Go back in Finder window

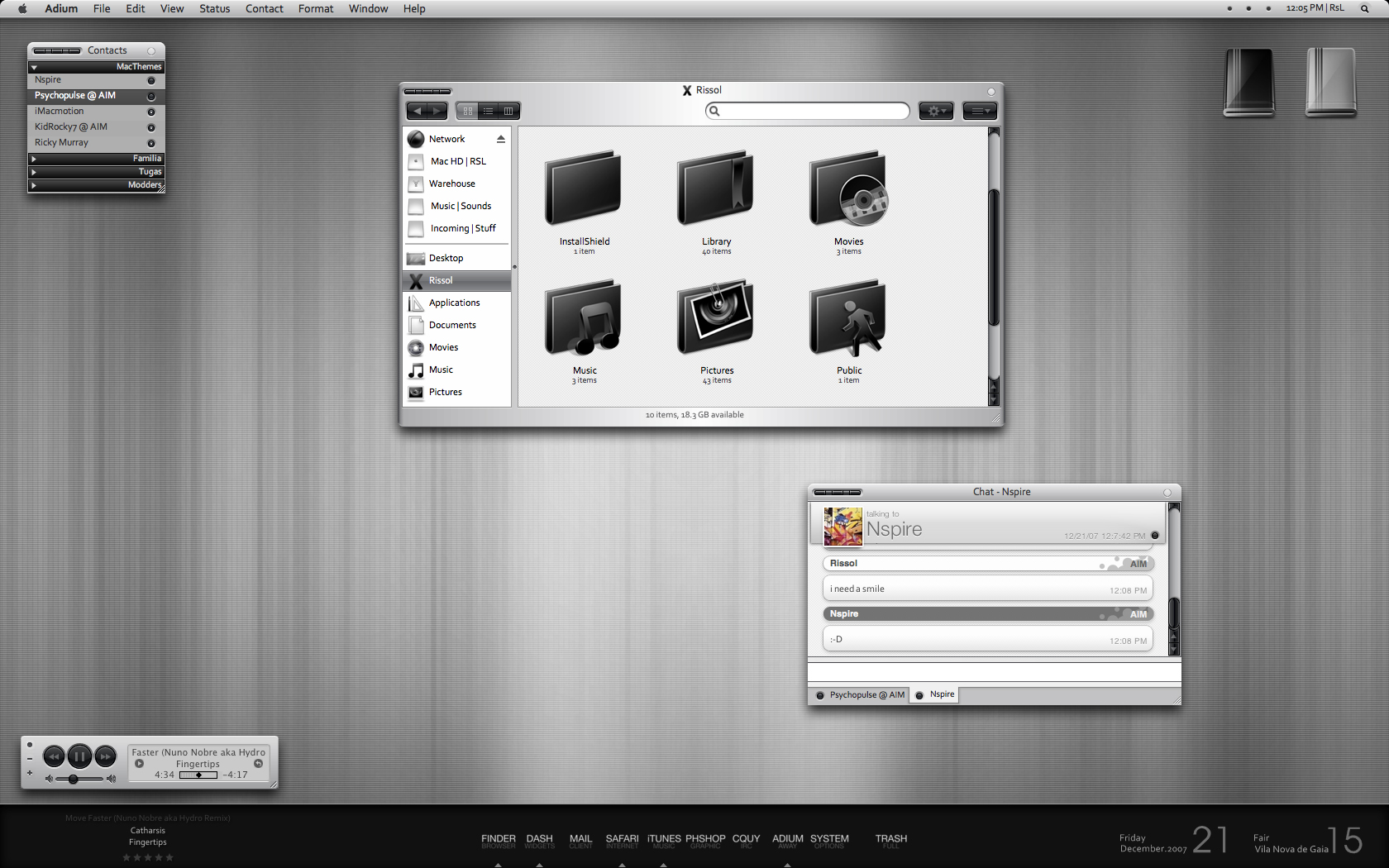[x=418, y=111]
